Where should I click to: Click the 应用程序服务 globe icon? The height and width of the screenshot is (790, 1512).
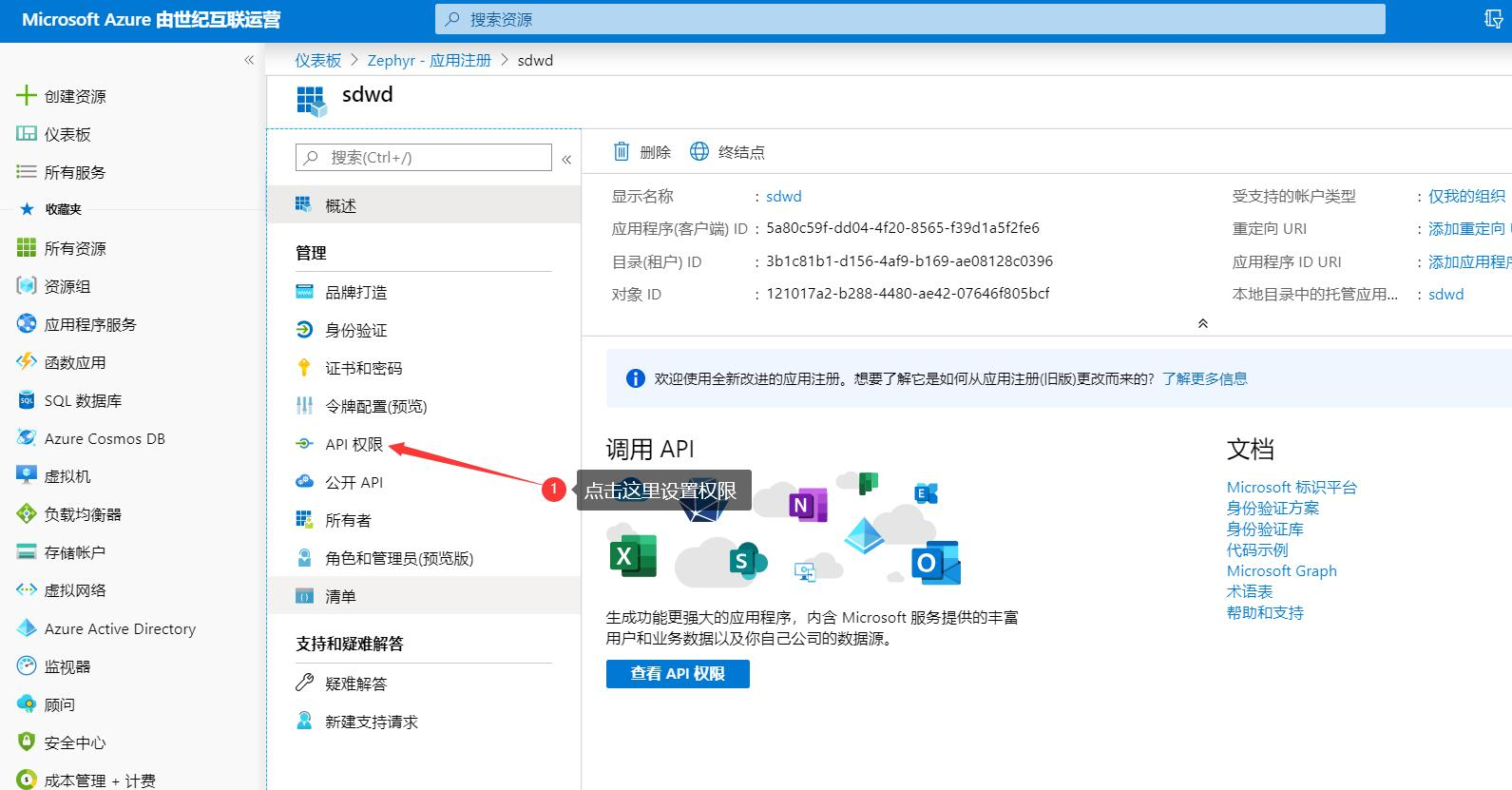26,324
